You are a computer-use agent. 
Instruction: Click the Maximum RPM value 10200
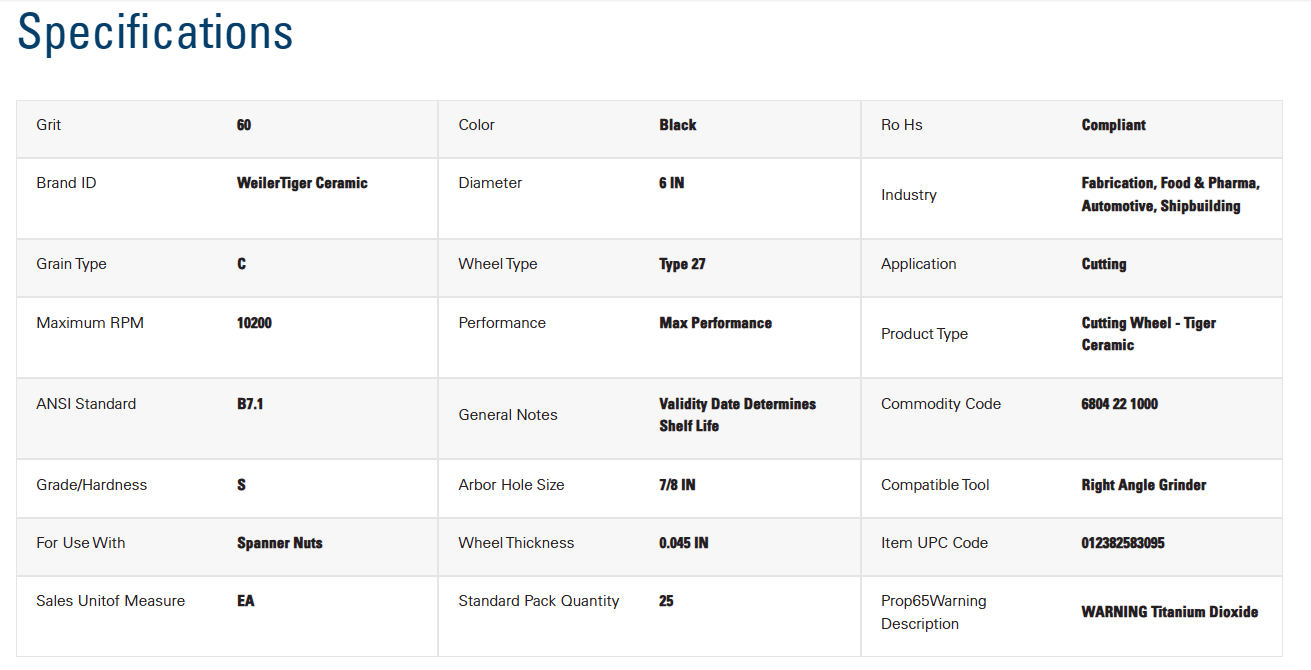(254, 323)
